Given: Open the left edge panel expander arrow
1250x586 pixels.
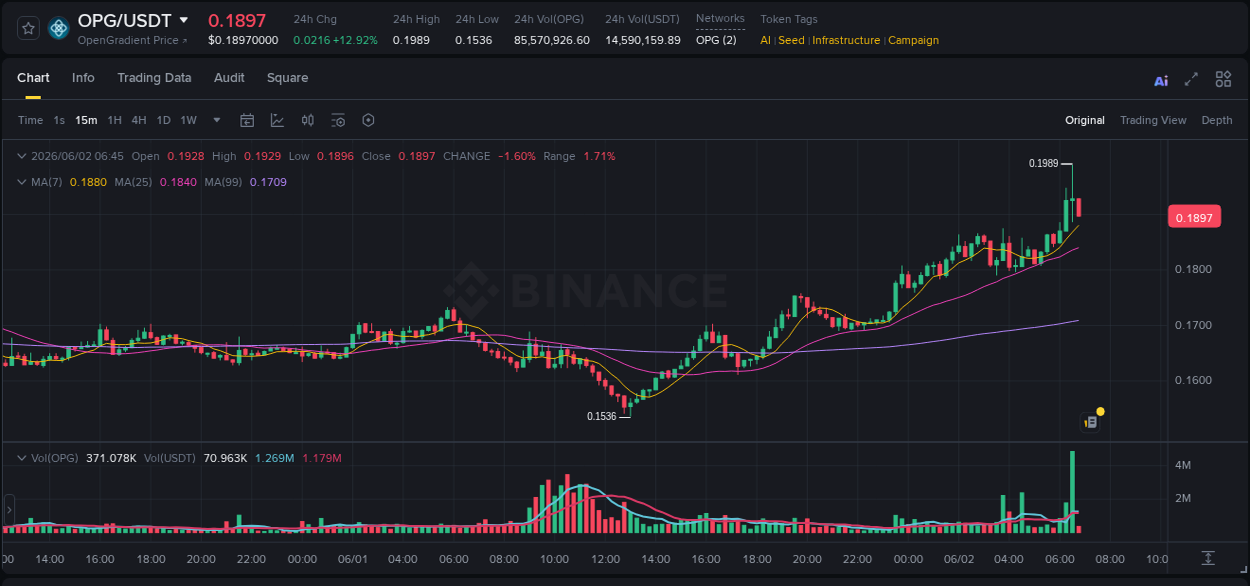Looking at the screenshot, I should coord(8,510).
